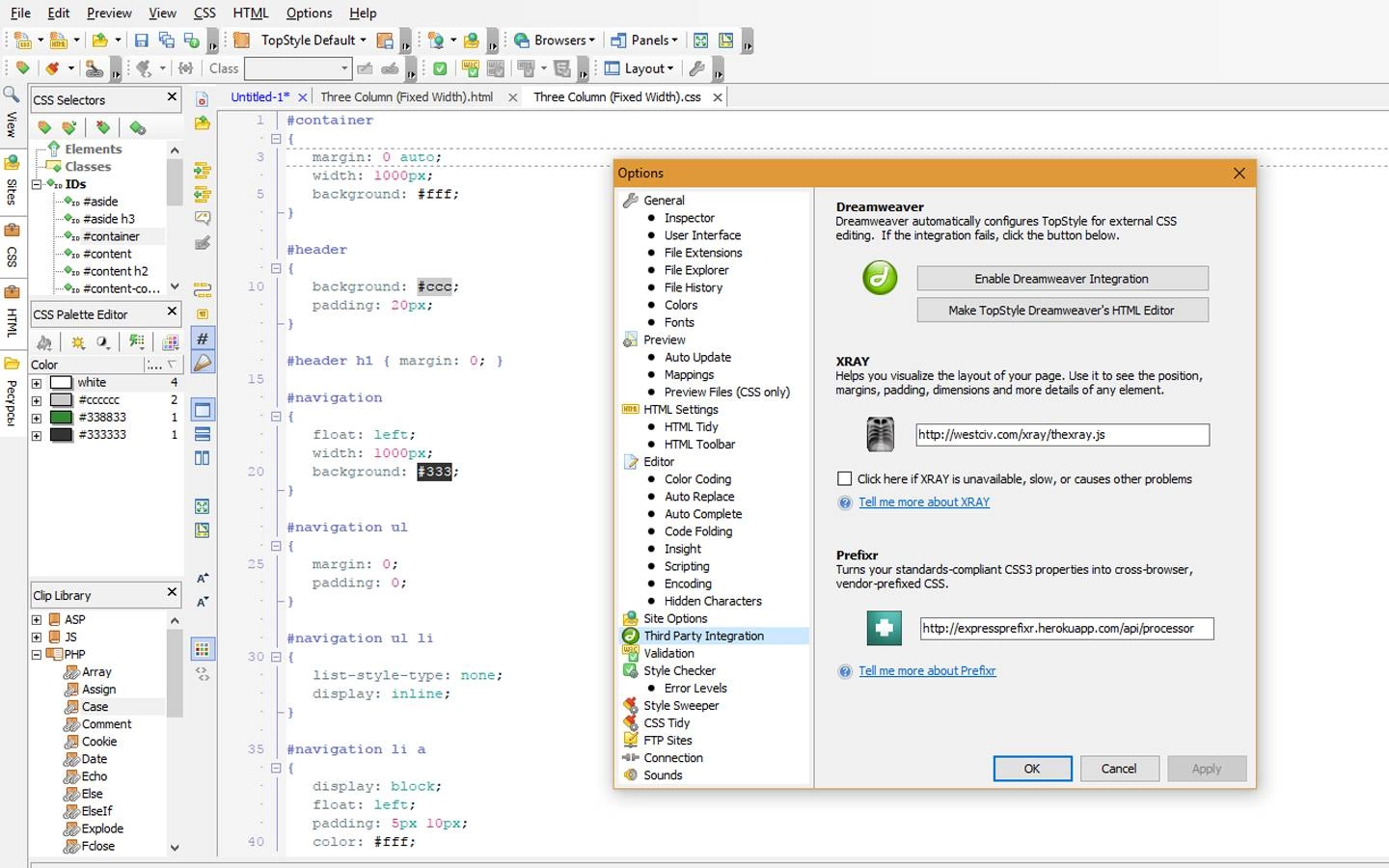
Task: Click the Dreamweaver logo icon in Options
Action: (880, 278)
